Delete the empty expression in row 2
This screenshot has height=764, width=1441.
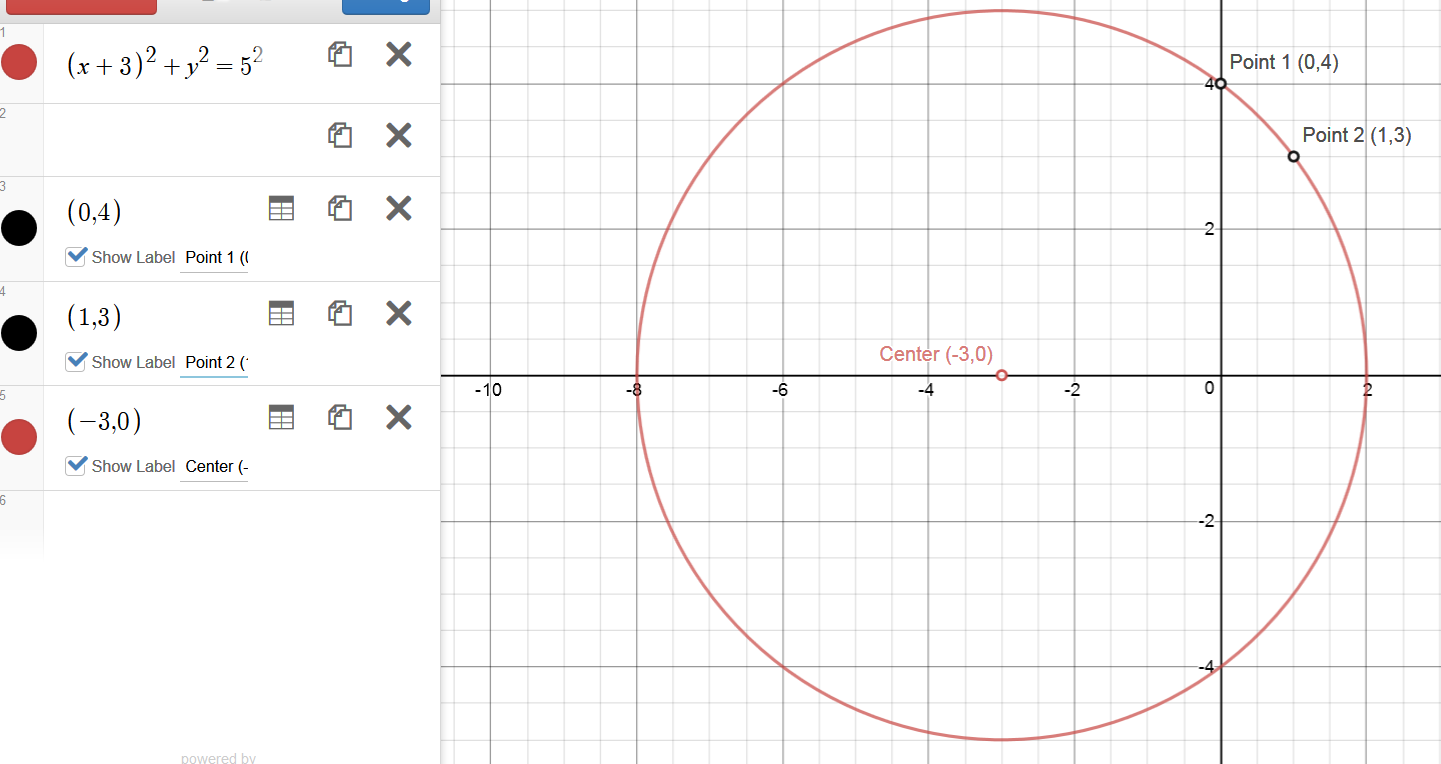pyautogui.click(x=398, y=135)
